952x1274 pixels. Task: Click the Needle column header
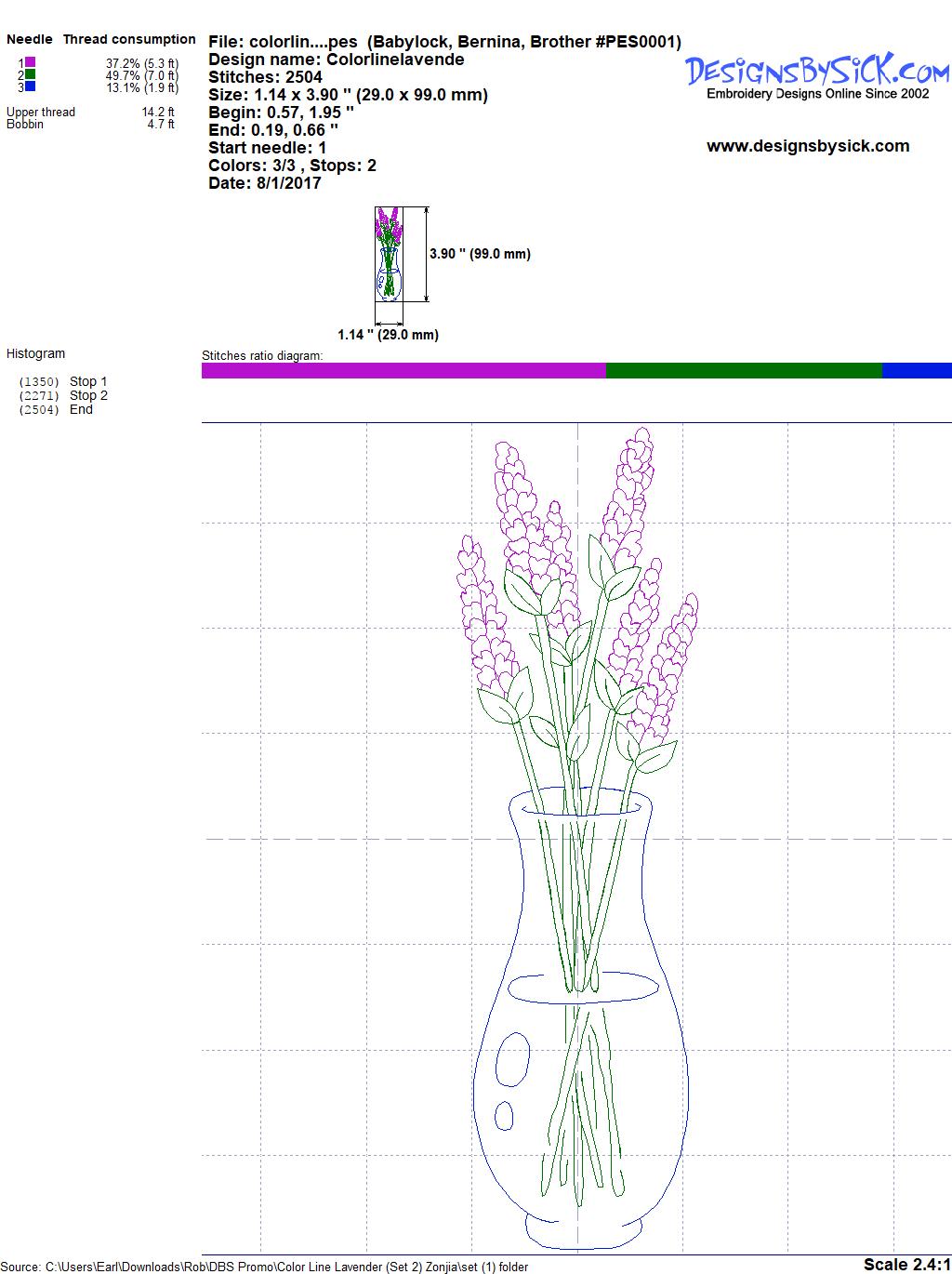[x=30, y=39]
